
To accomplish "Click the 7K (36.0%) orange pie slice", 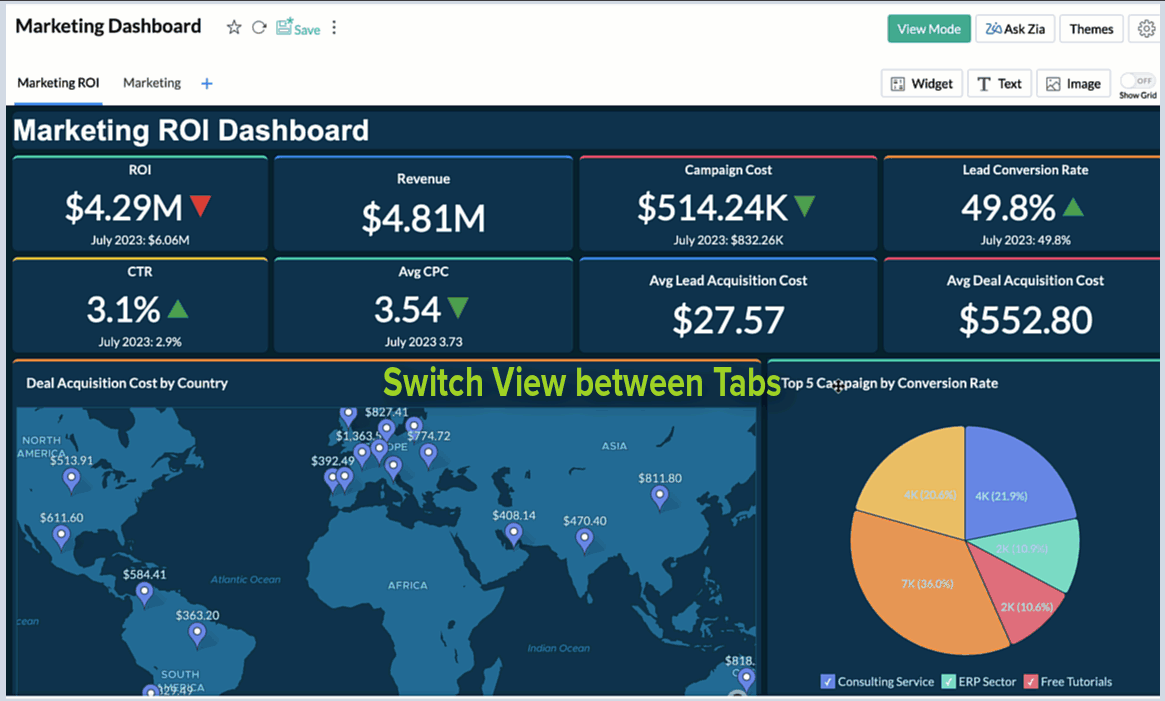I will pyautogui.click(x=927, y=584).
